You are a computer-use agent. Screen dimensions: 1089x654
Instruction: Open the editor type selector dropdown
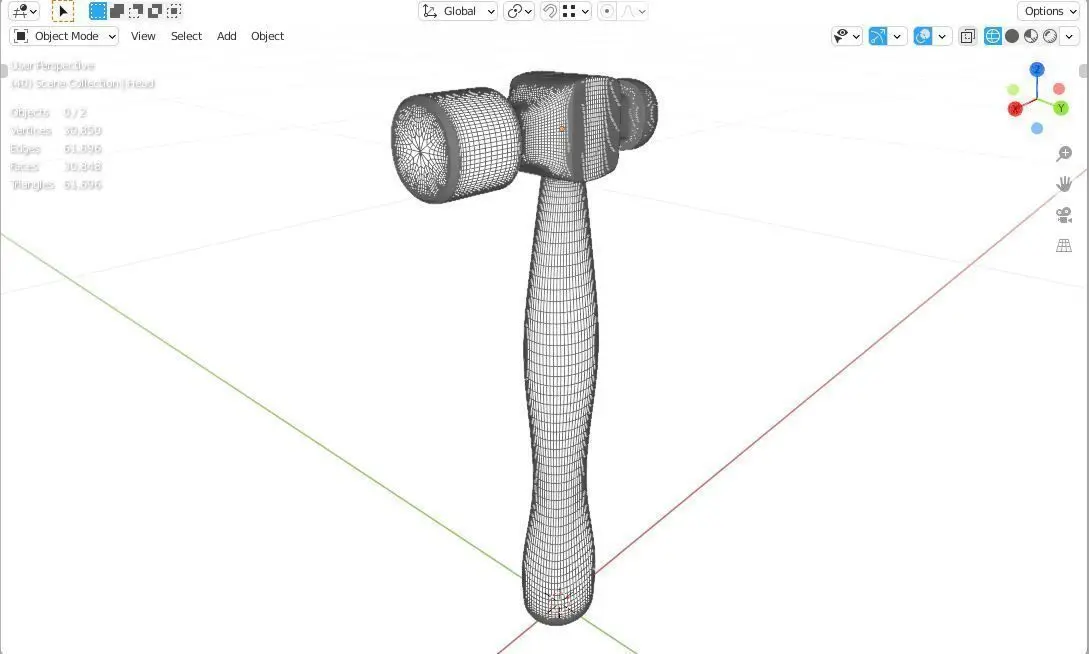coord(24,11)
